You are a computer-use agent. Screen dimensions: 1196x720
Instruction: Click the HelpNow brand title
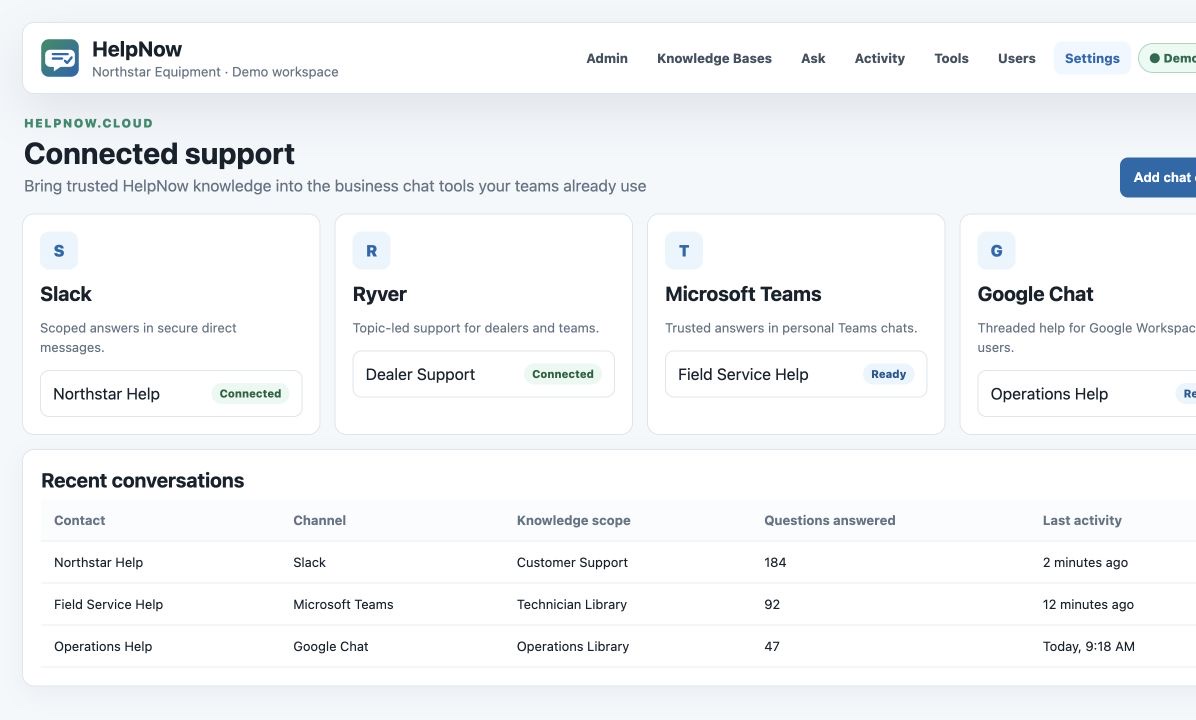pyautogui.click(x=137, y=49)
